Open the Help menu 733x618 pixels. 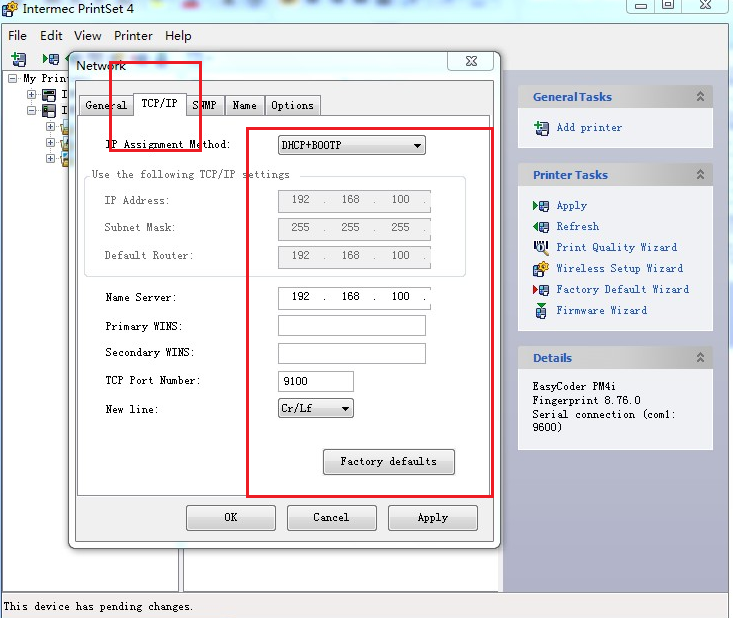coord(178,36)
